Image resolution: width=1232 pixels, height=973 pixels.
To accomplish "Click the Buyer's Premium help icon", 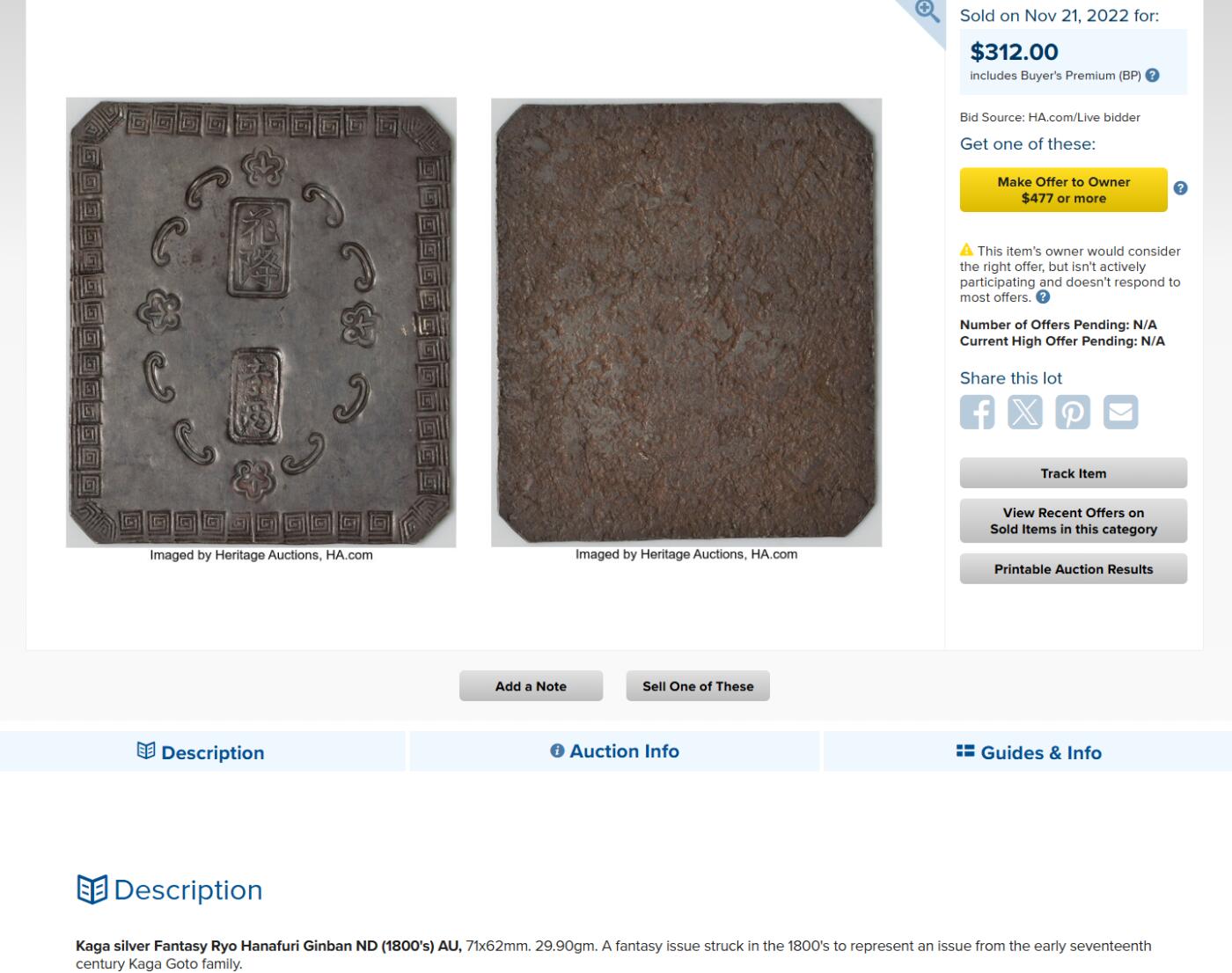I will click(x=1153, y=76).
